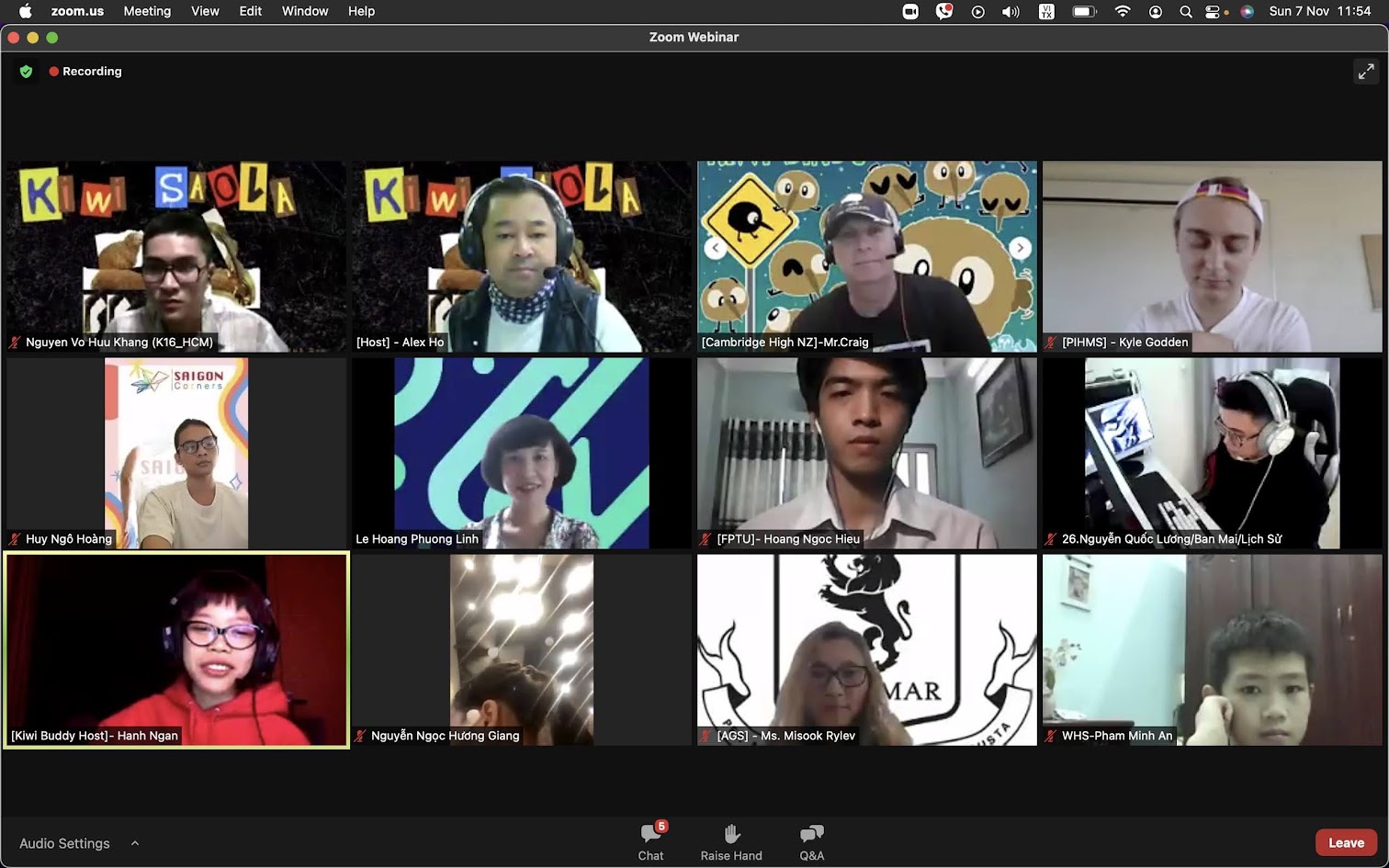Open Audio Settings
The width and height of the screenshot is (1389, 868).
pyautogui.click(x=64, y=843)
